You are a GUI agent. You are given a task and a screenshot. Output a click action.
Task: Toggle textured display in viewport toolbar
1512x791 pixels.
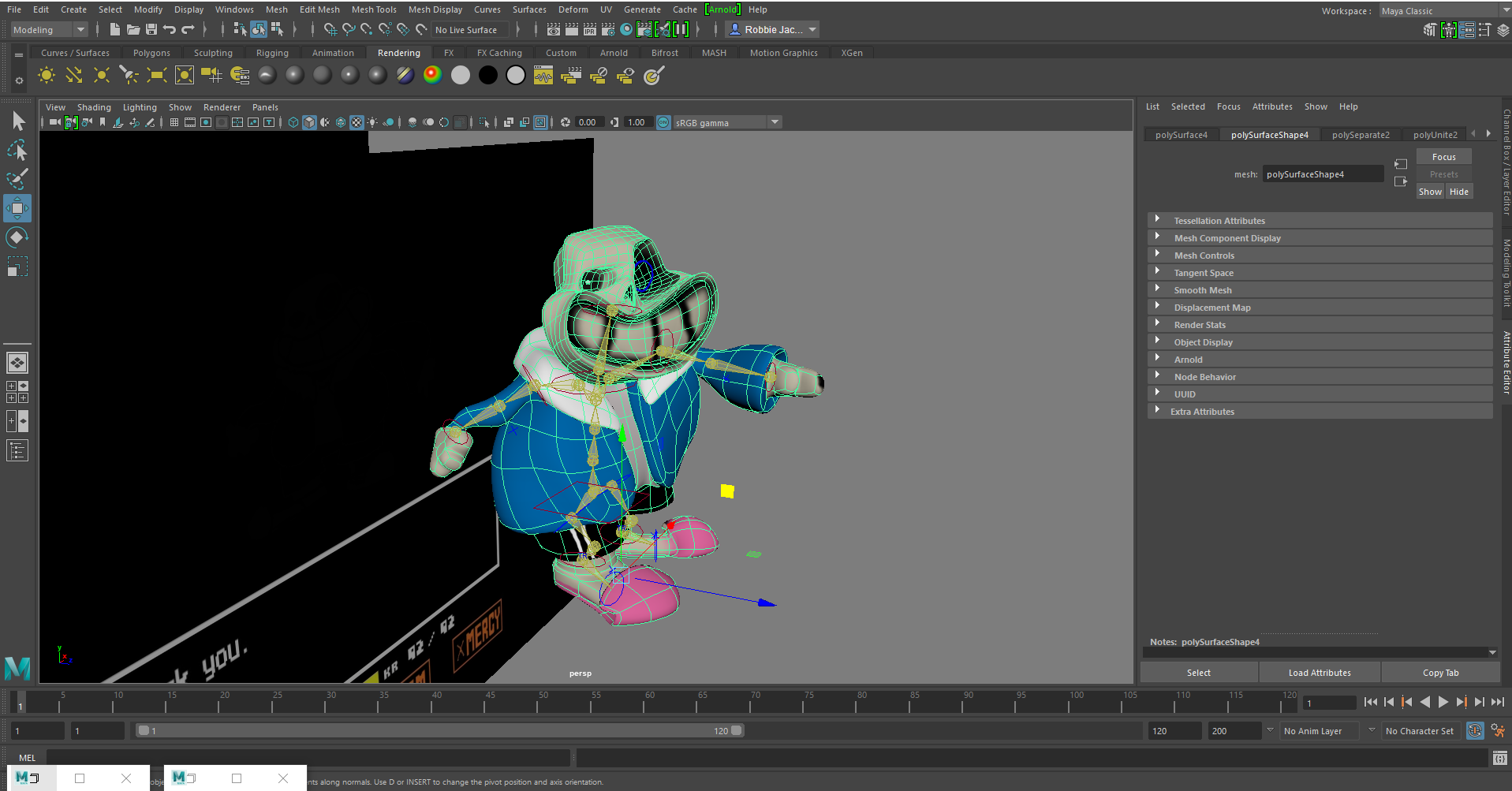(357, 122)
